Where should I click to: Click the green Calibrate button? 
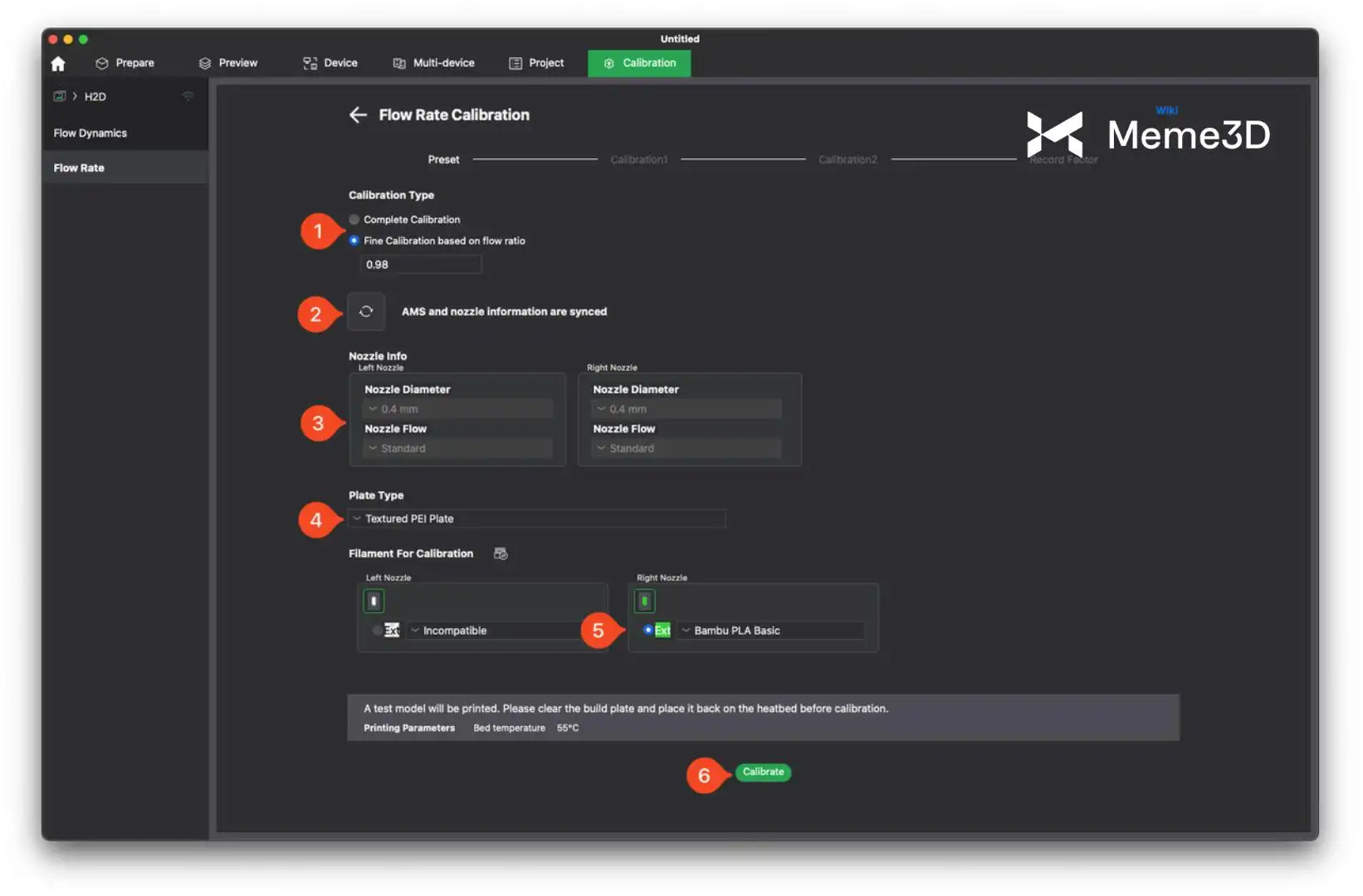(x=763, y=772)
